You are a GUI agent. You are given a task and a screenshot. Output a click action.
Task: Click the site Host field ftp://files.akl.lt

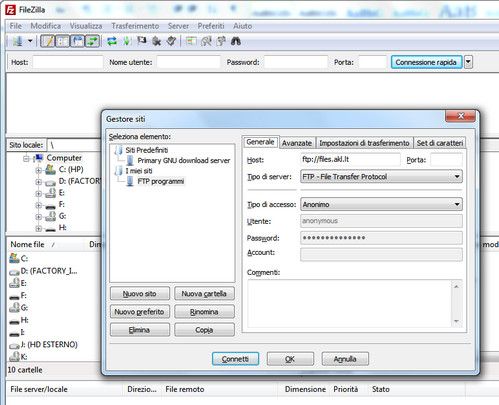350,160
